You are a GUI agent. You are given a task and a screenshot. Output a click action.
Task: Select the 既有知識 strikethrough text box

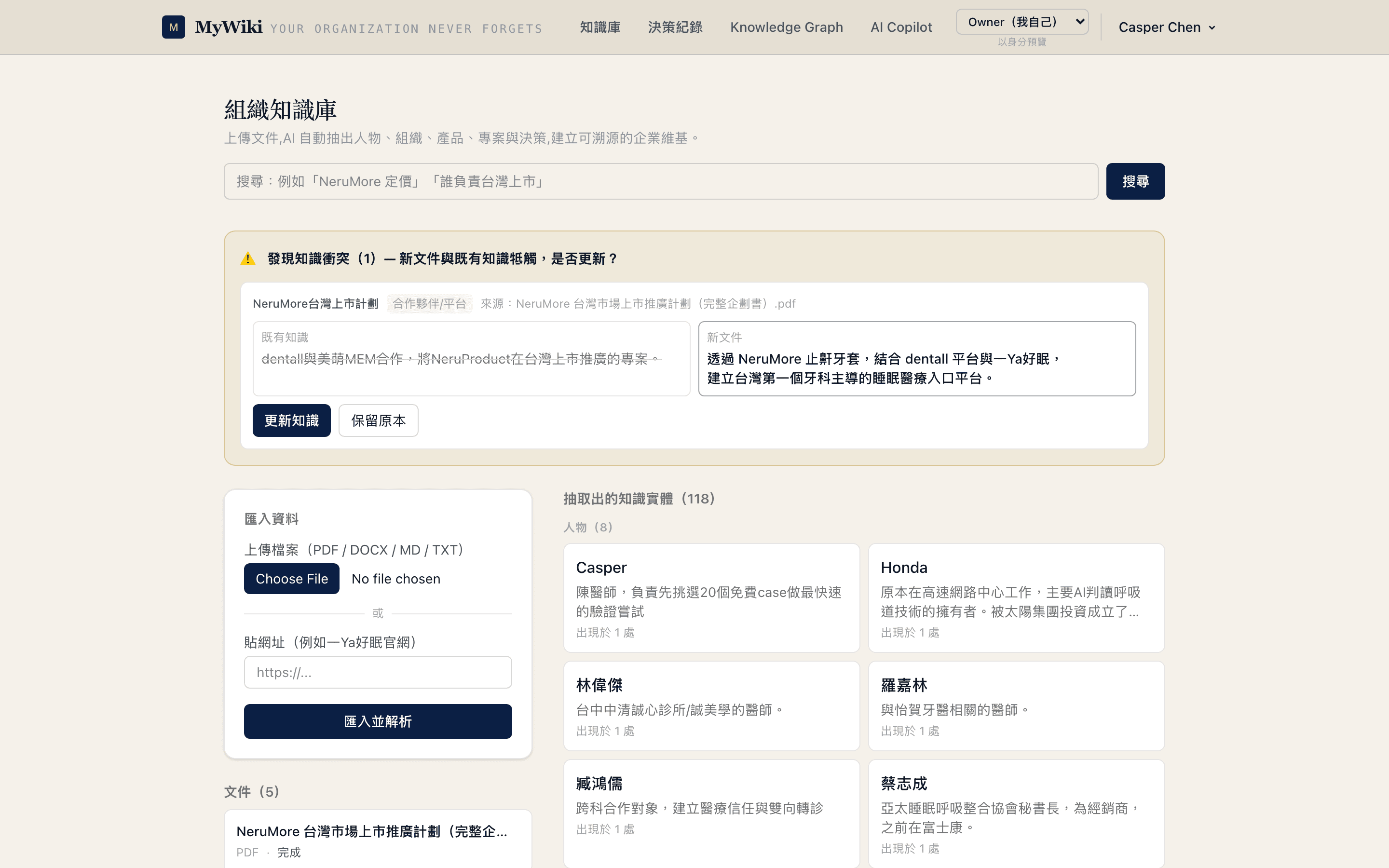click(471, 359)
